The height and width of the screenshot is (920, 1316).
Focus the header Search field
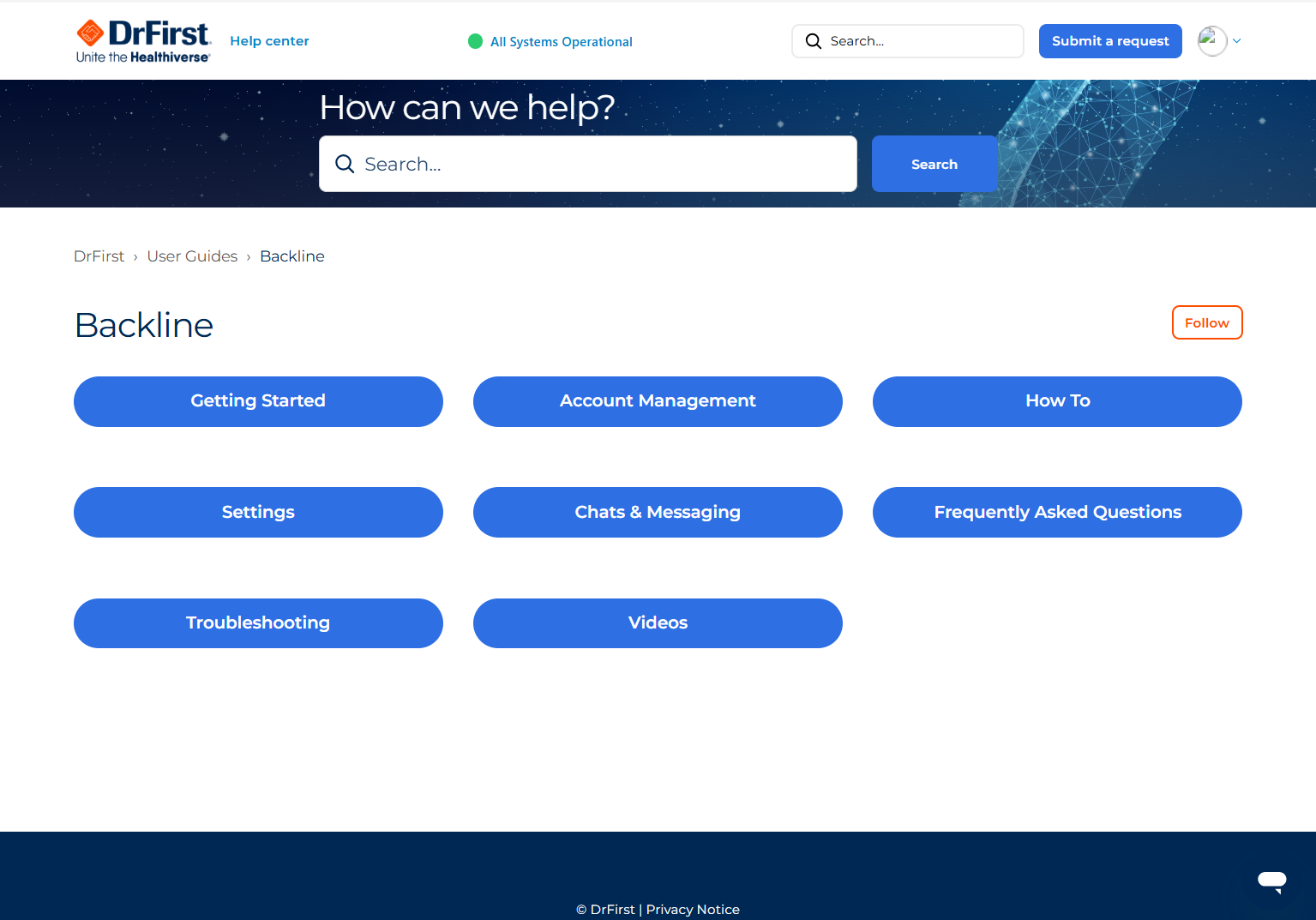[x=908, y=41]
